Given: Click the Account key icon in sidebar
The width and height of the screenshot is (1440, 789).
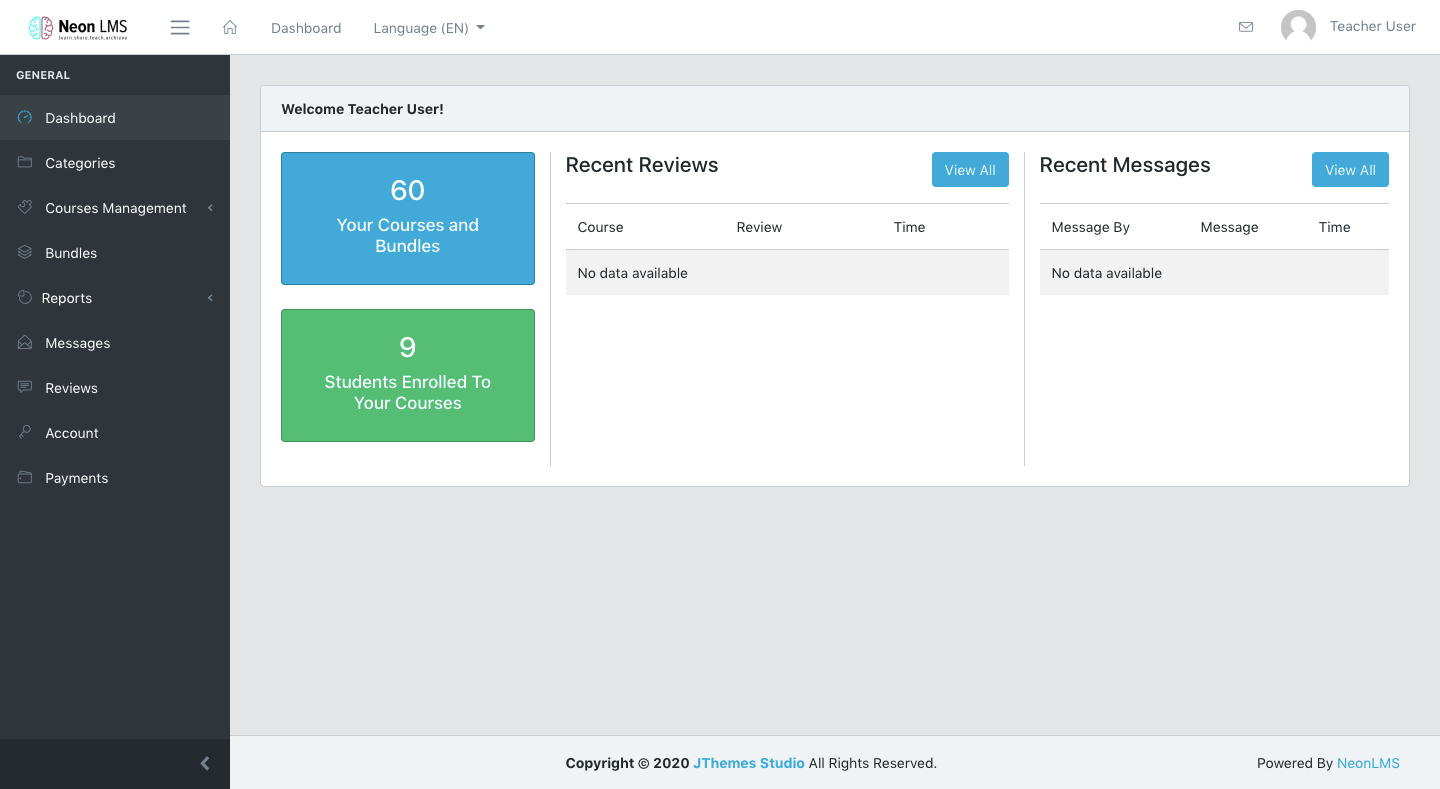Looking at the screenshot, I should click(x=25, y=432).
